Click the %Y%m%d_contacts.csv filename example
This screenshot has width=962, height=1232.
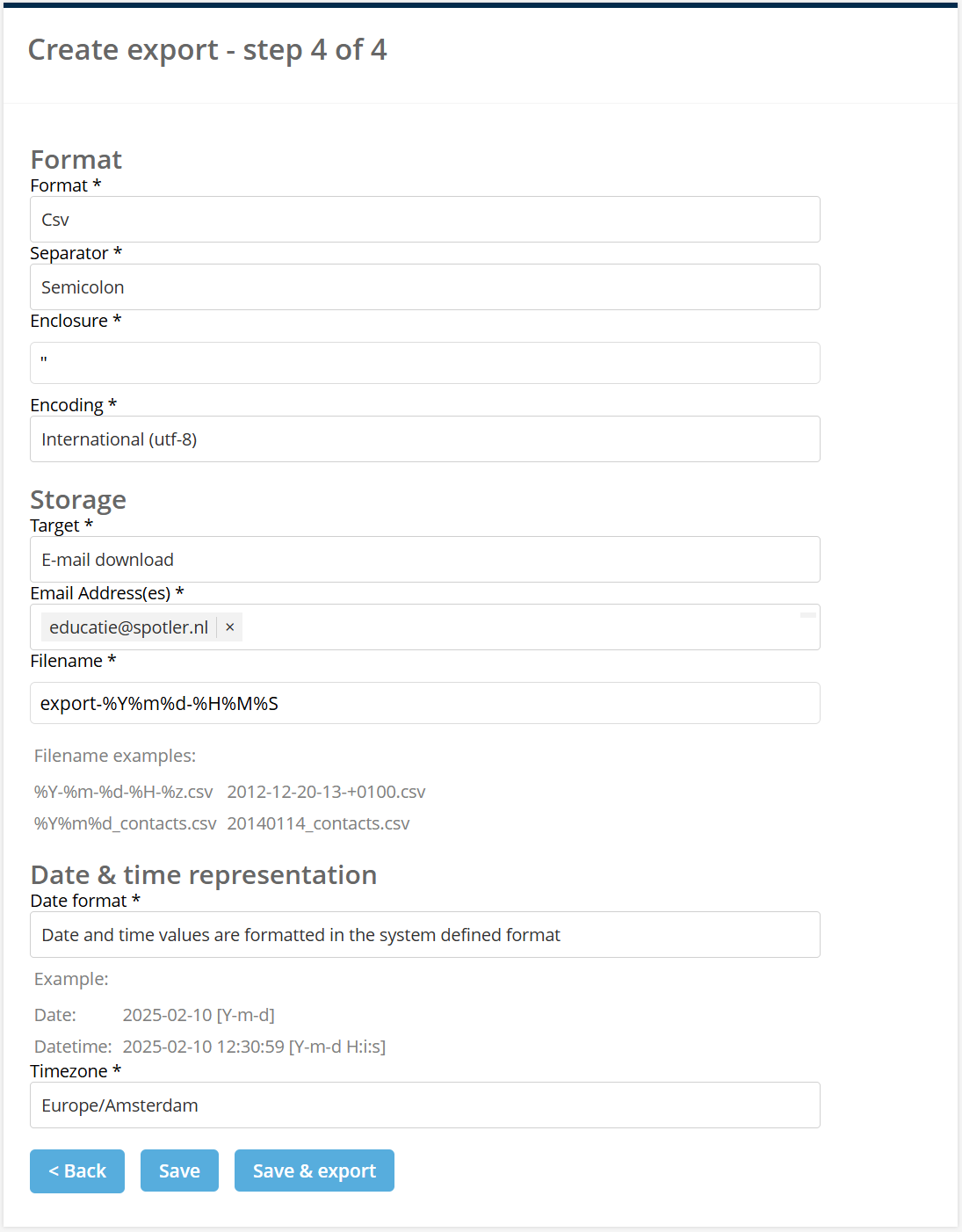coord(126,823)
